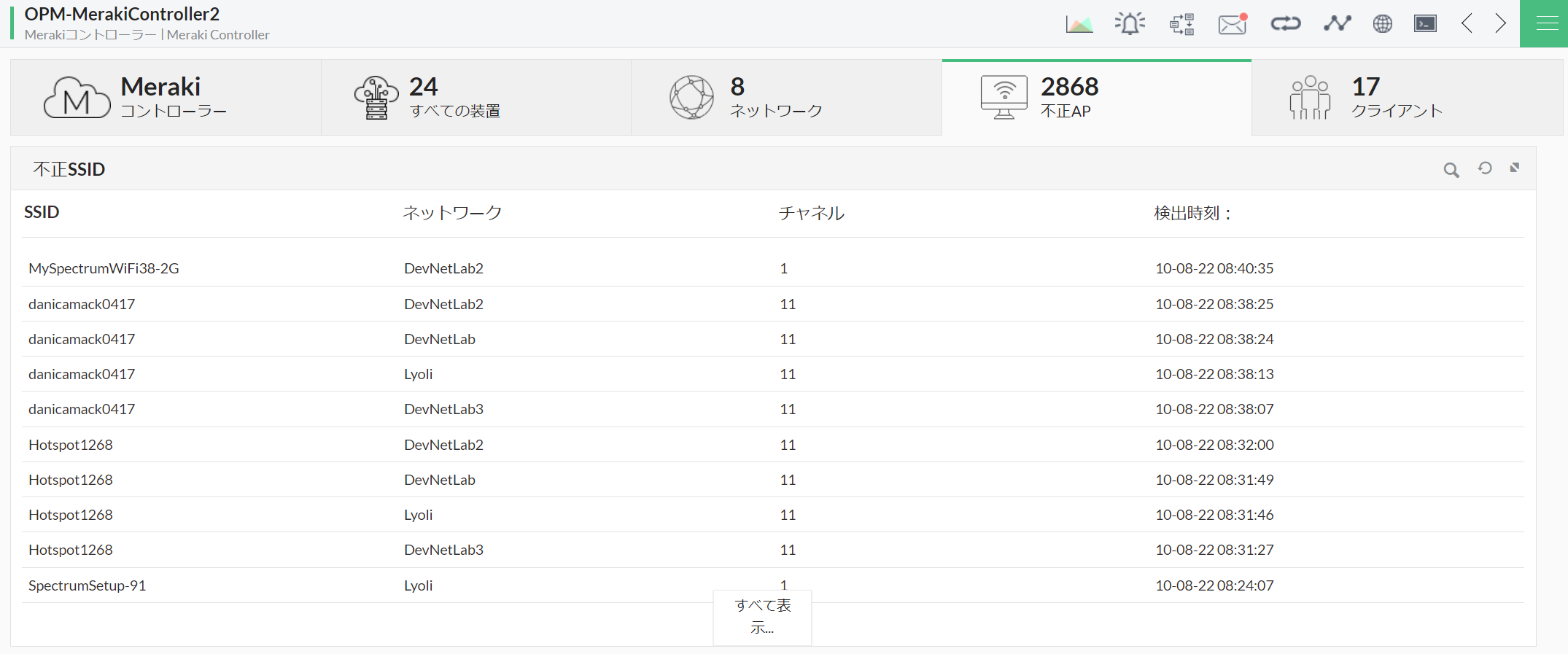Click すべて表示 to show all rogue SSIDs
Screen dimensions: 1568x654
click(761, 617)
